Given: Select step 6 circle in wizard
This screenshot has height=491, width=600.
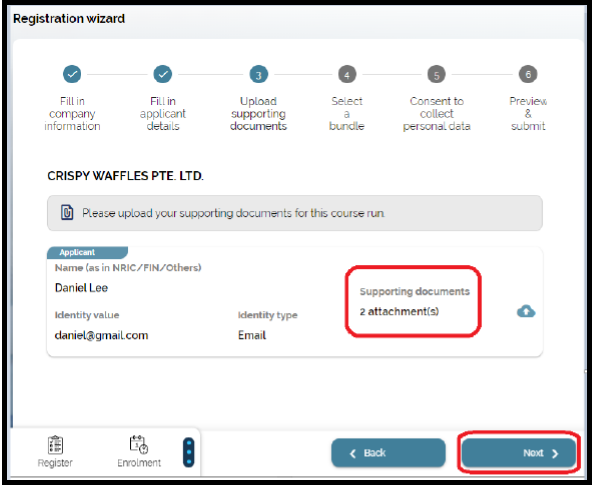Looking at the screenshot, I should (528, 74).
